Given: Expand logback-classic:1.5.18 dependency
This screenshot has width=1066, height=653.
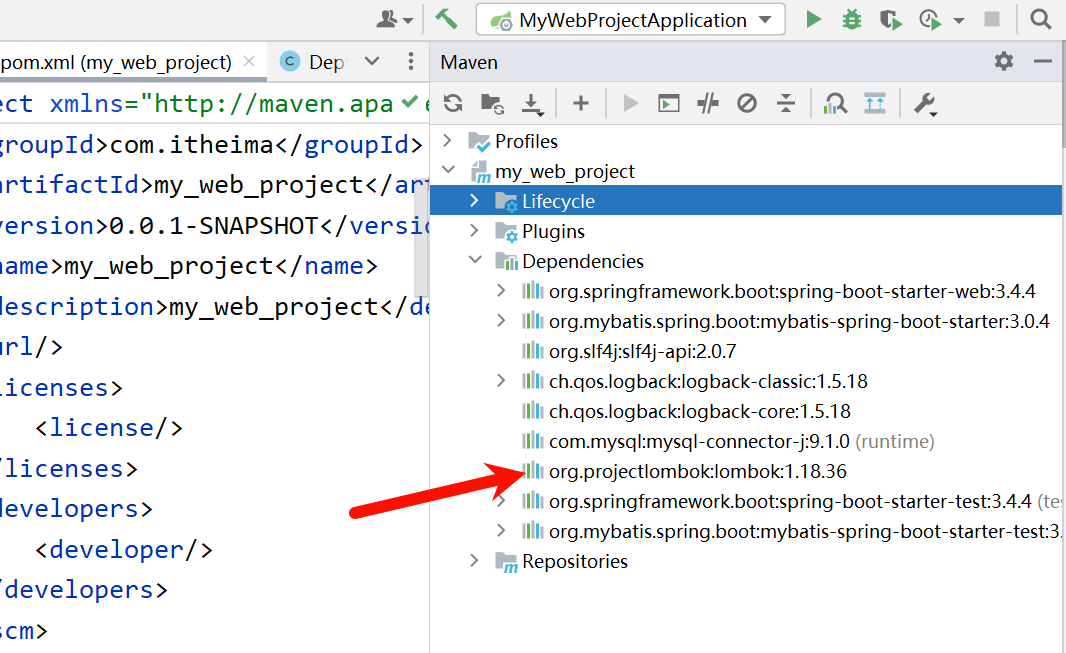Looking at the screenshot, I should pyautogui.click(x=501, y=380).
